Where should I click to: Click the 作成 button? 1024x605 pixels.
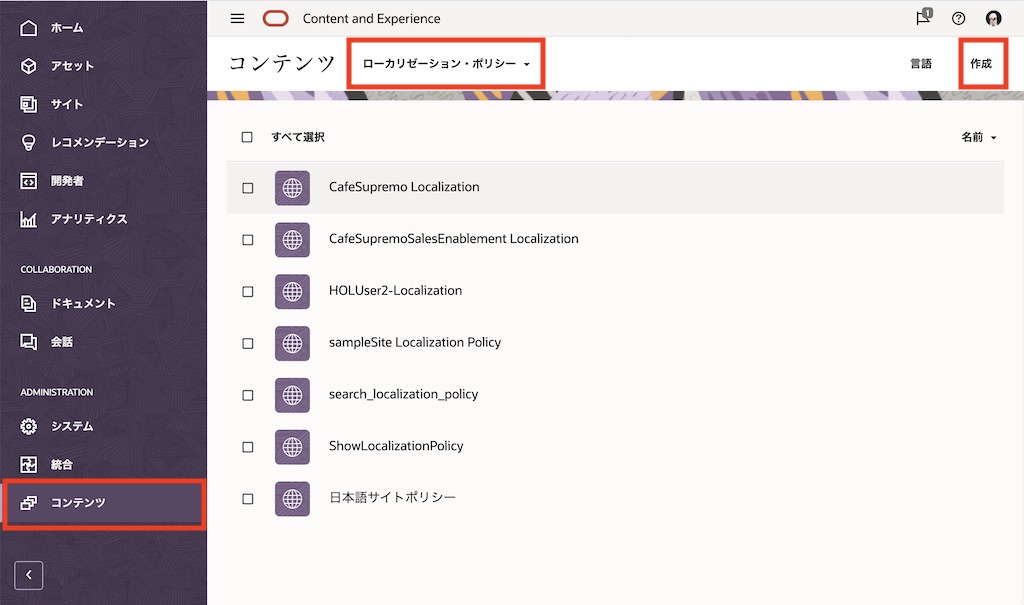tap(980, 64)
